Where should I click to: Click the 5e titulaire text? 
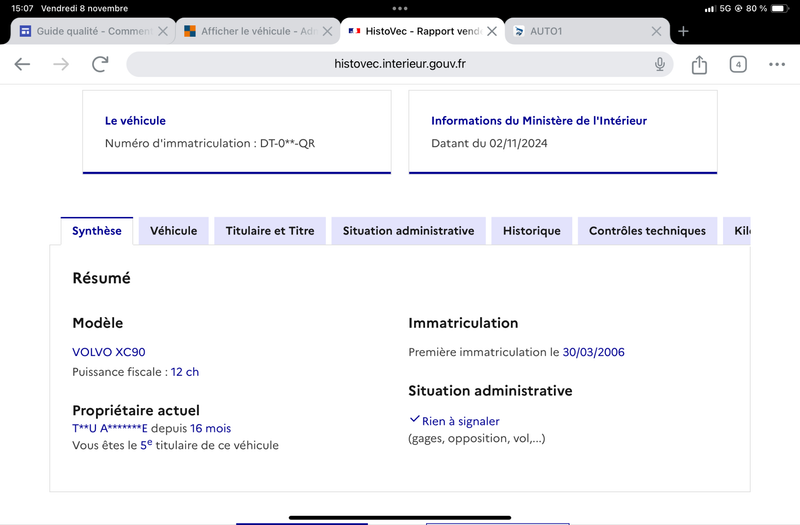[176, 445]
